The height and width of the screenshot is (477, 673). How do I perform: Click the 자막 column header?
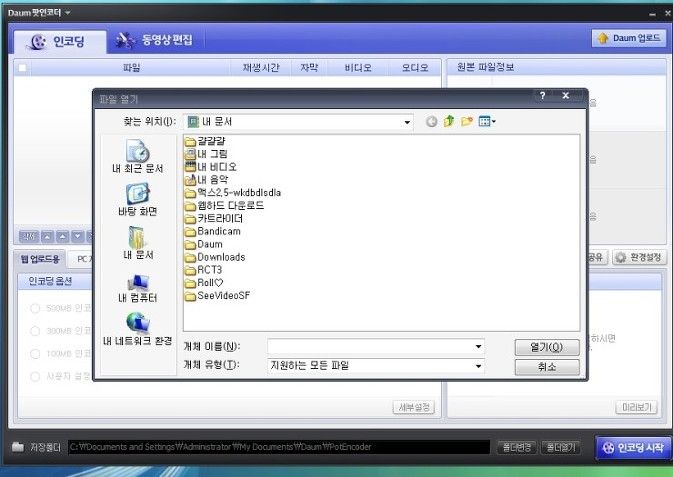309,67
